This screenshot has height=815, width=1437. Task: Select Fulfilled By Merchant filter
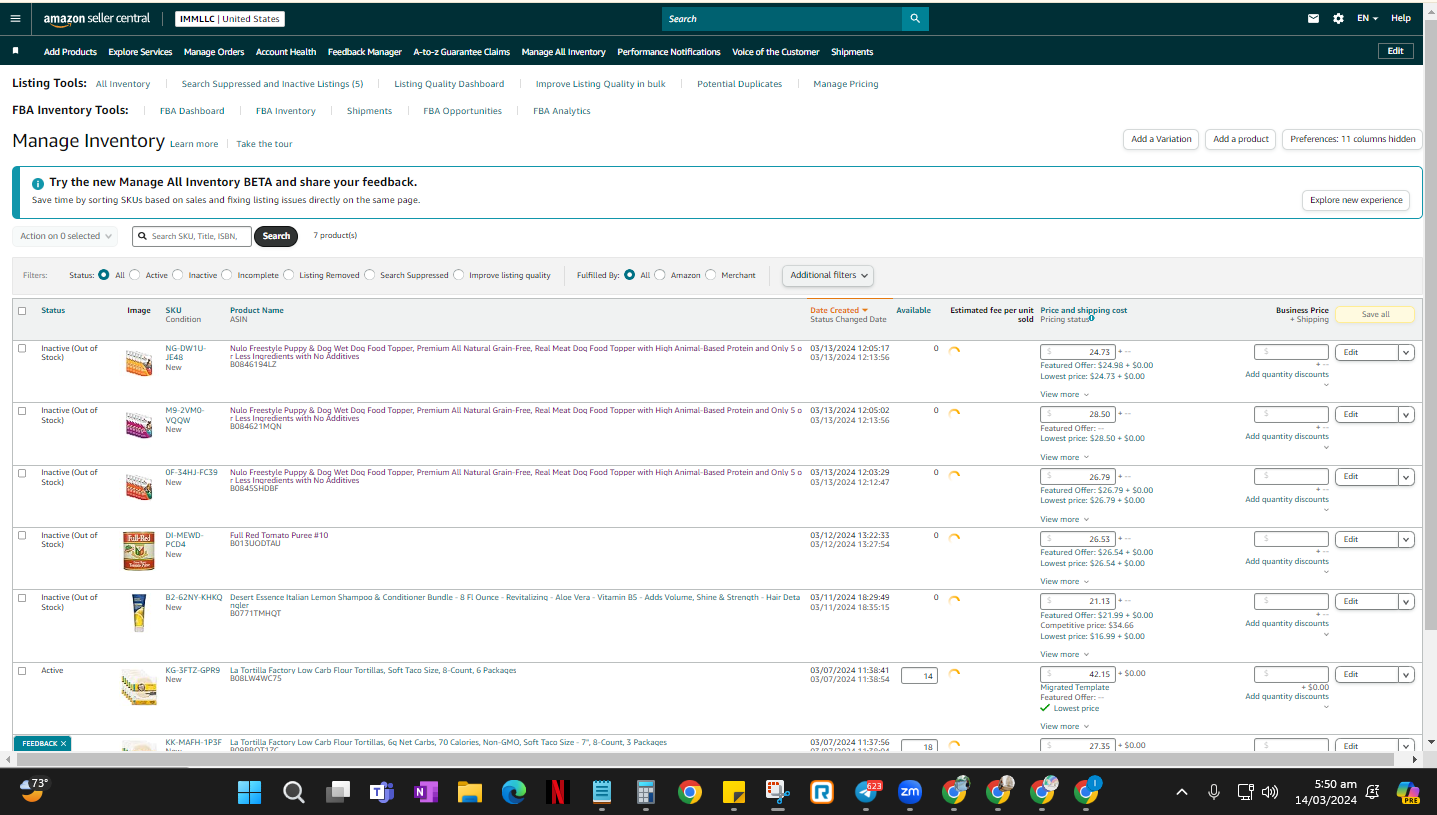[711, 275]
